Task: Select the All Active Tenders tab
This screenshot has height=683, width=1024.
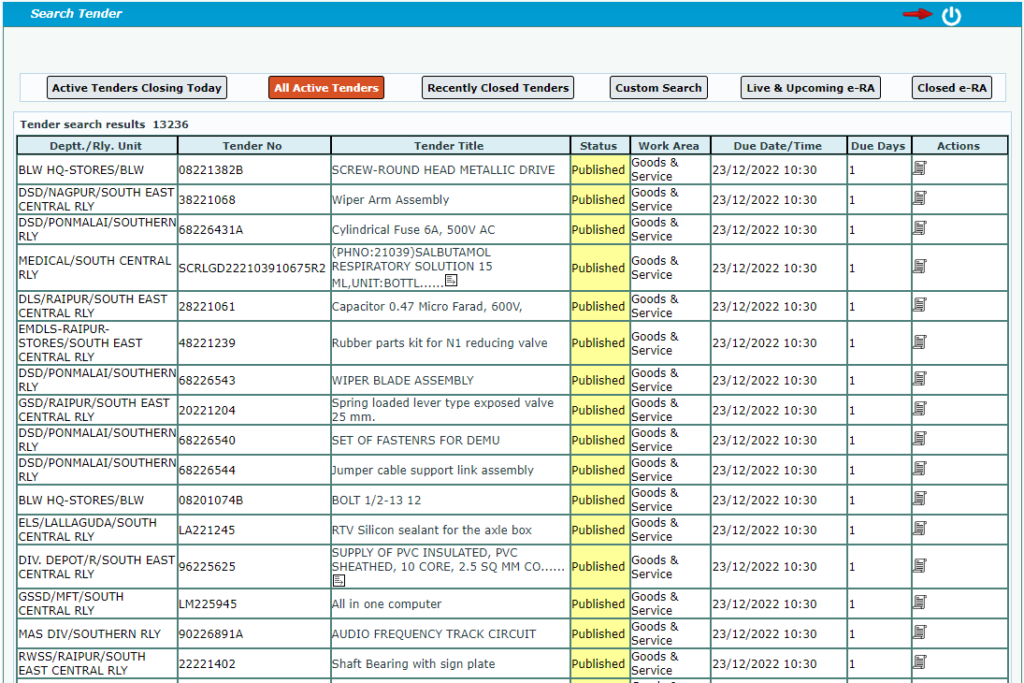Action: coord(326,88)
